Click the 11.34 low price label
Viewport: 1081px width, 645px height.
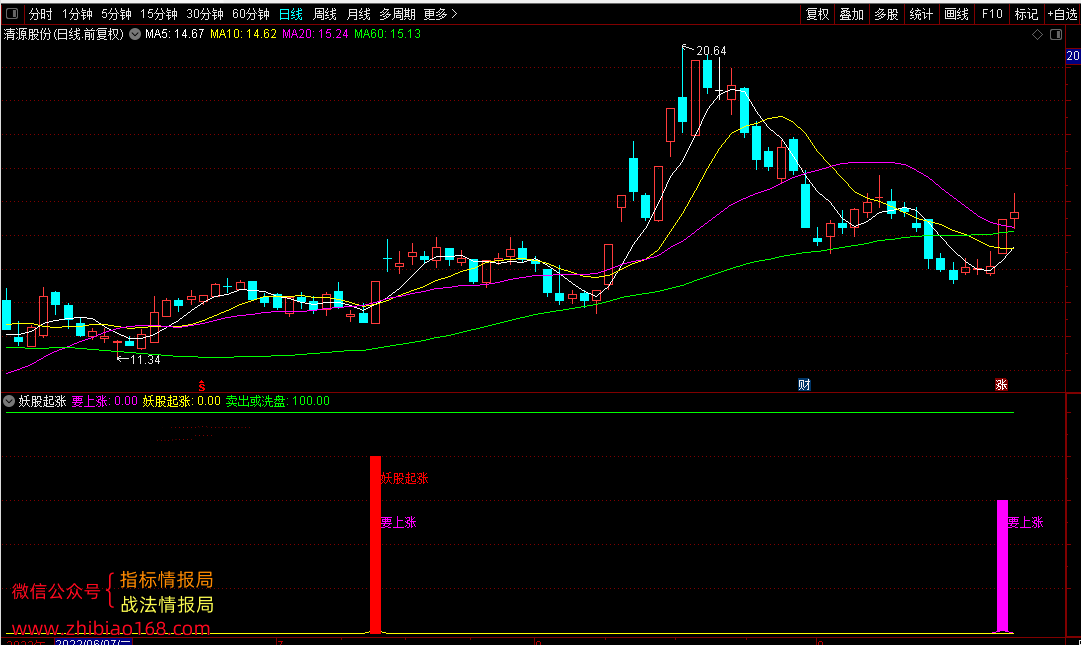pyautogui.click(x=145, y=360)
